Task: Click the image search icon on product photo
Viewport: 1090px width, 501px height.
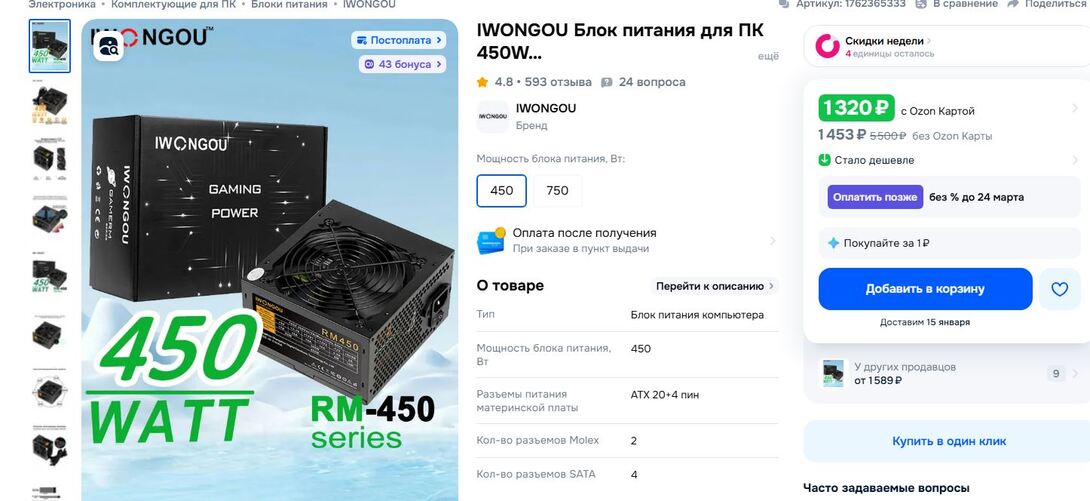Action: click(x=108, y=47)
